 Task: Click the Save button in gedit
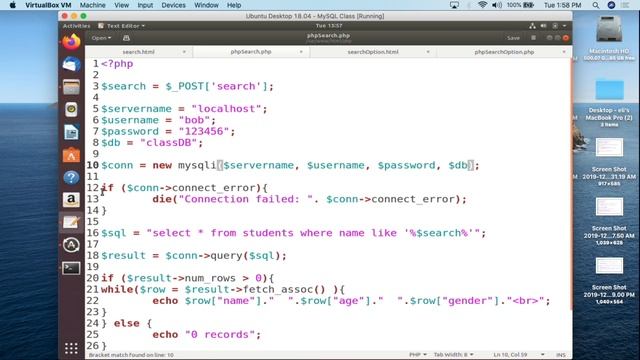coord(513,38)
